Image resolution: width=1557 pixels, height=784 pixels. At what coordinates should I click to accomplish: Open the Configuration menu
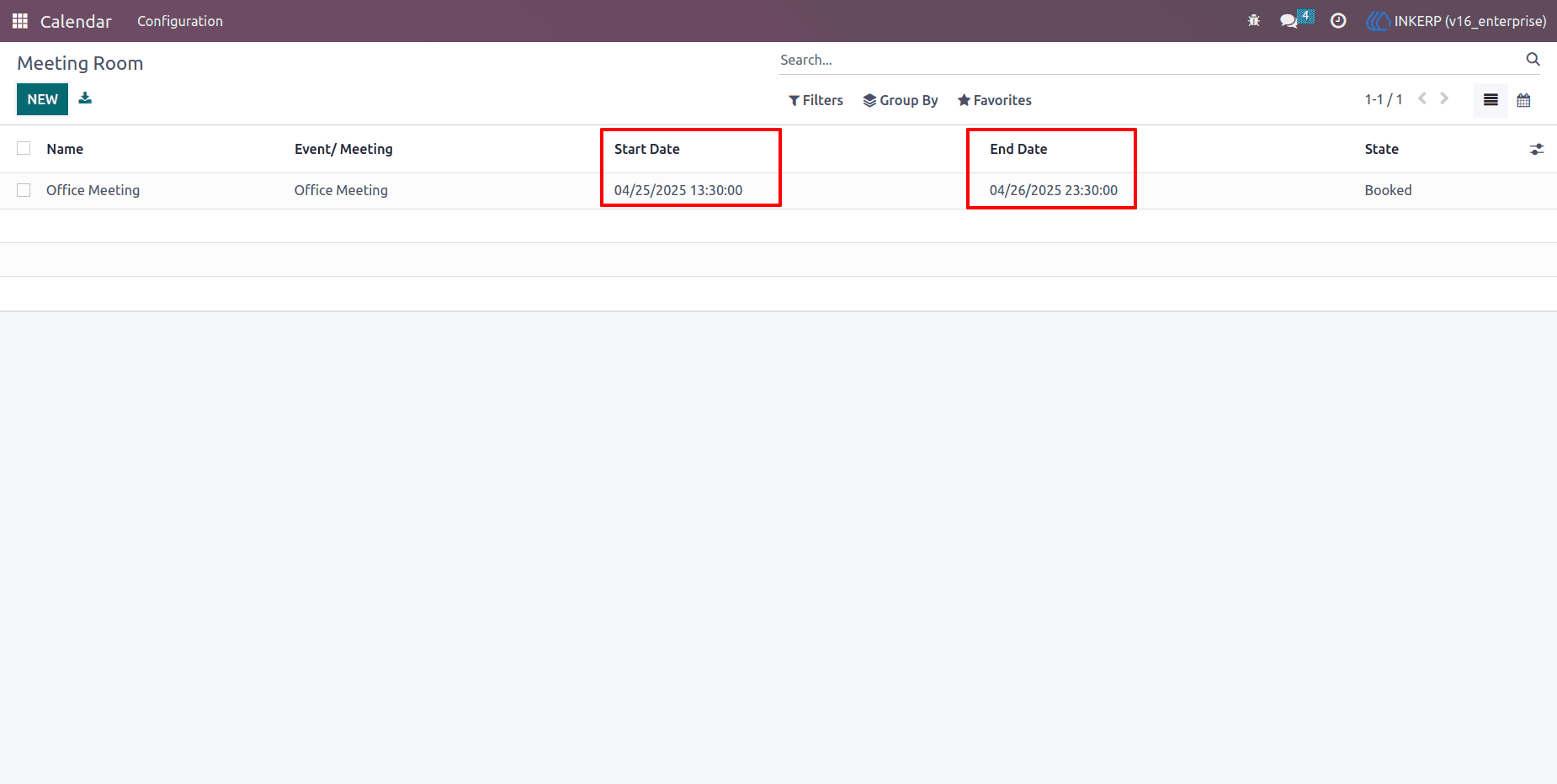point(180,21)
